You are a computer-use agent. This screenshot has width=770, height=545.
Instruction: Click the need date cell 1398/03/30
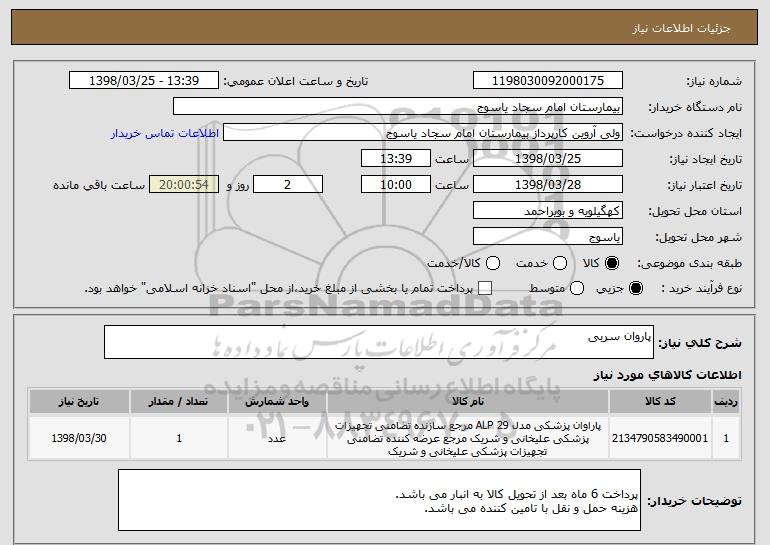tap(79, 438)
